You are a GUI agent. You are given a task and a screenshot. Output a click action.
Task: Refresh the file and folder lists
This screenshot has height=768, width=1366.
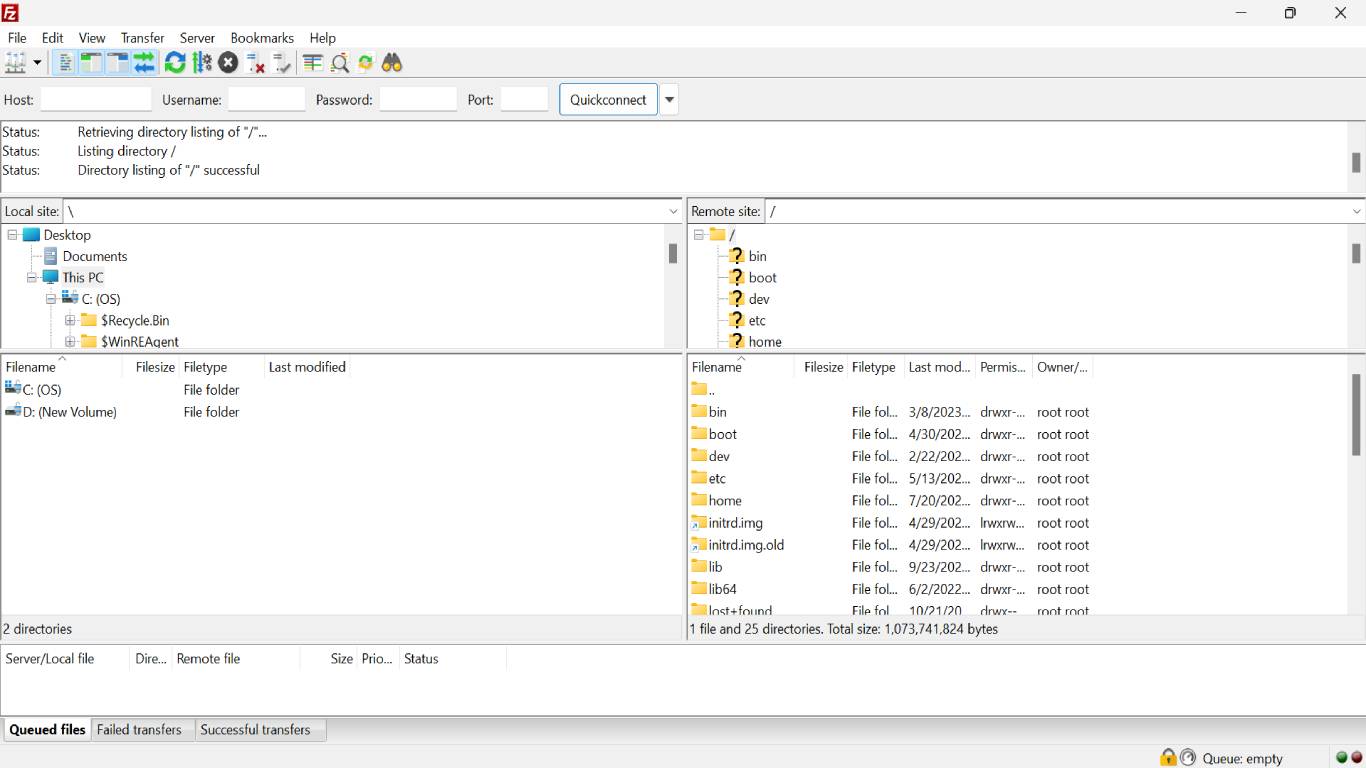click(x=175, y=63)
